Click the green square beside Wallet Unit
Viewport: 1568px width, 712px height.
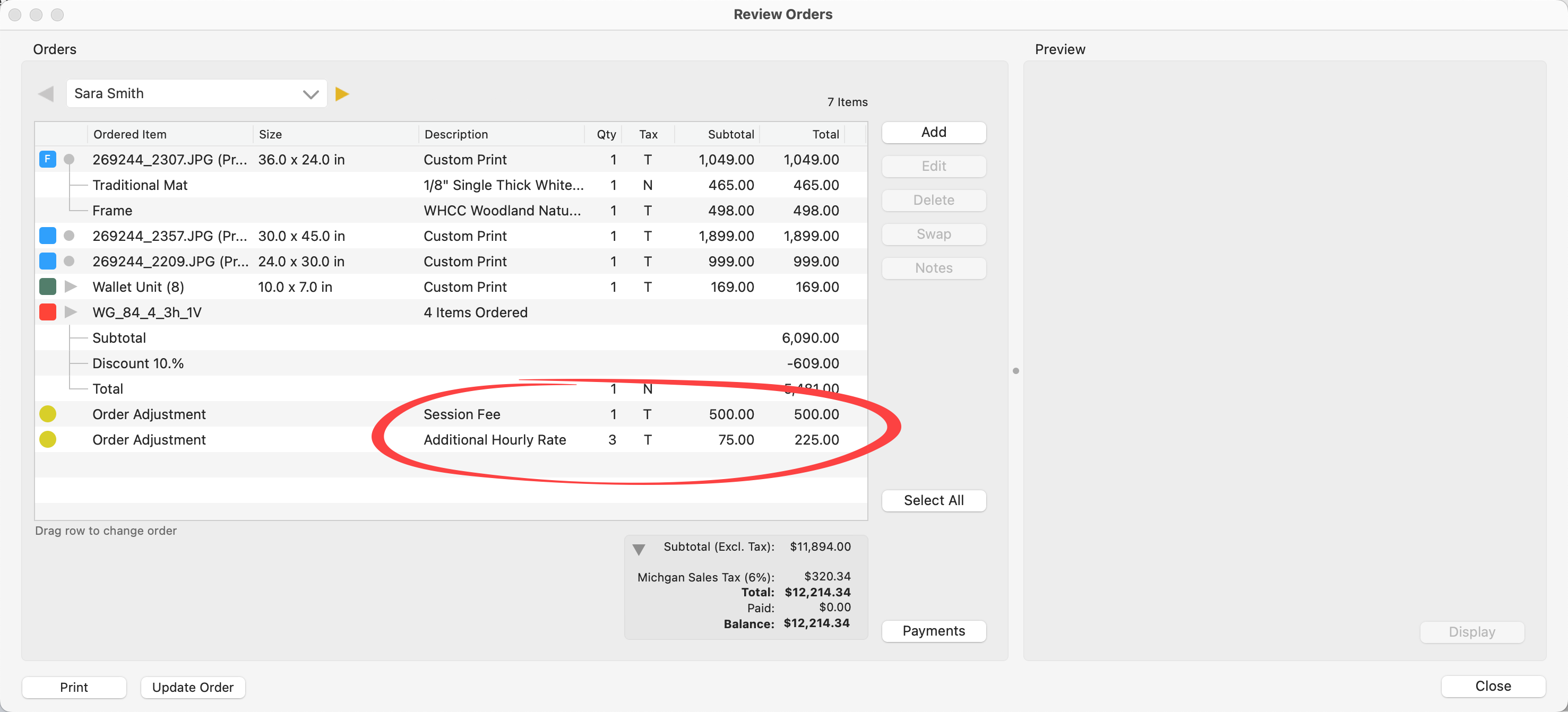(47, 286)
